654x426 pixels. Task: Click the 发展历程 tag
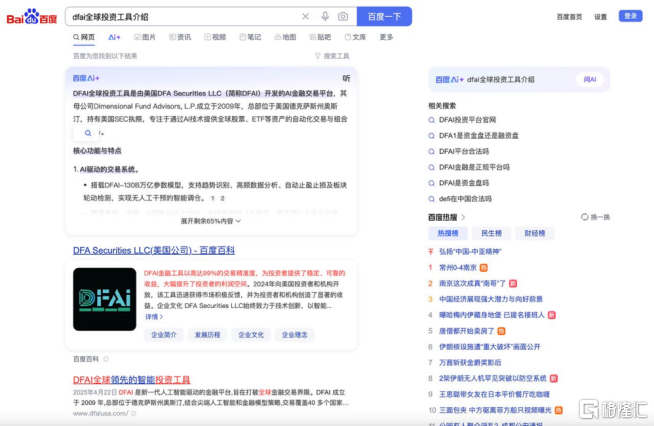point(207,335)
